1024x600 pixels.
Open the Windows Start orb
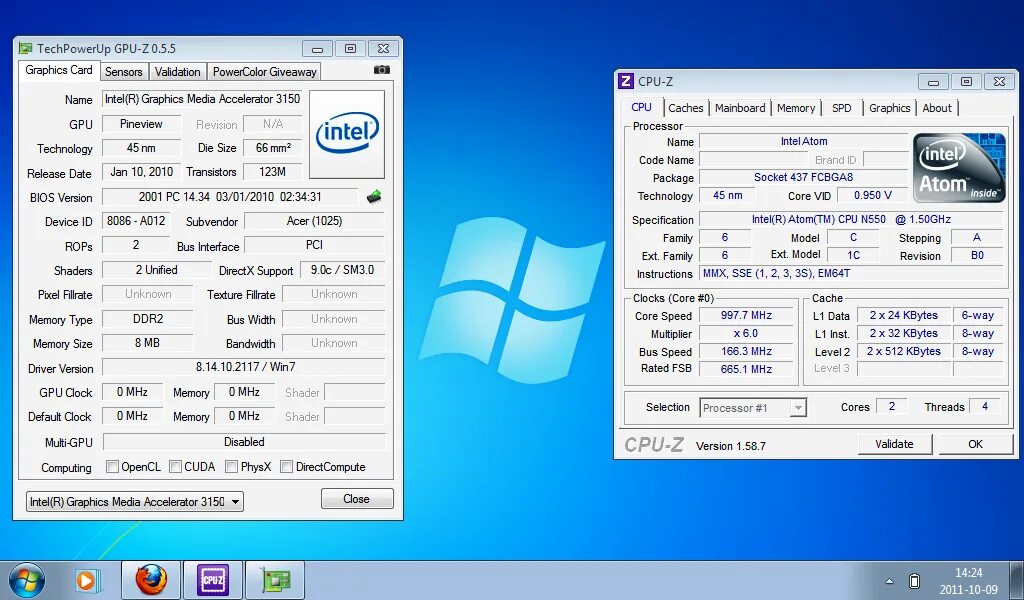(27, 580)
